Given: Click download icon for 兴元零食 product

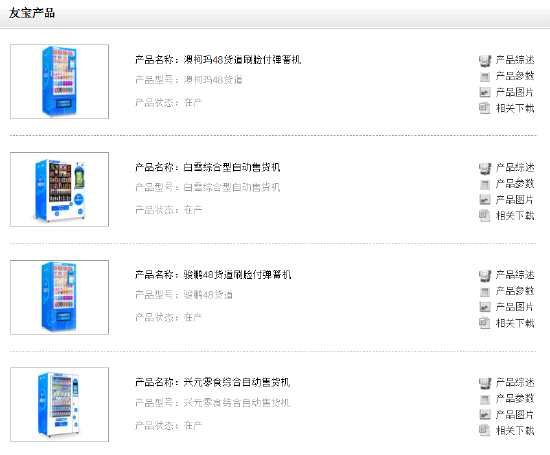Looking at the screenshot, I should pos(485,430).
